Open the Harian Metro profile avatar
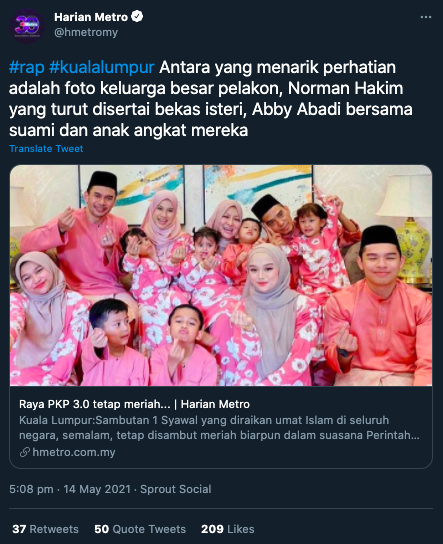Viewport: 443px width, 544px height. [x=27, y=26]
